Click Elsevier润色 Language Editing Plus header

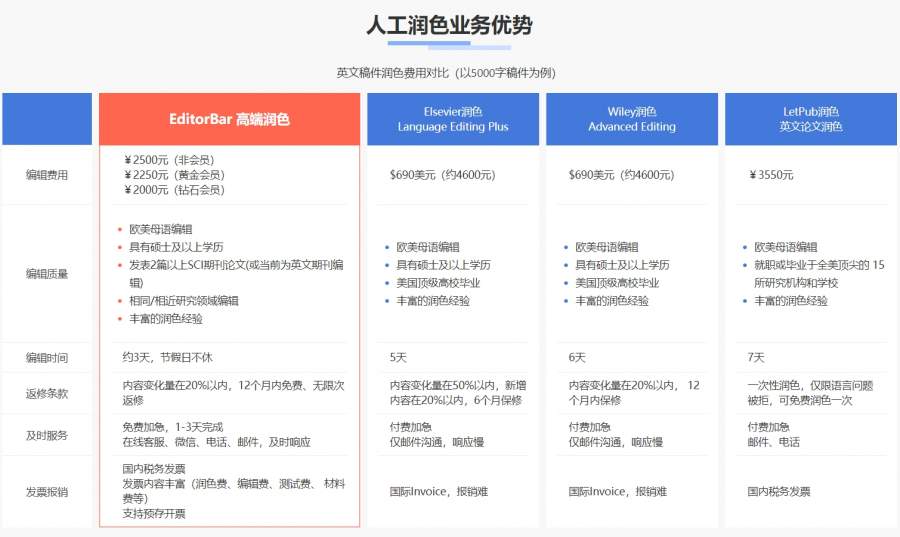pyautogui.click(x=453, y=119)
